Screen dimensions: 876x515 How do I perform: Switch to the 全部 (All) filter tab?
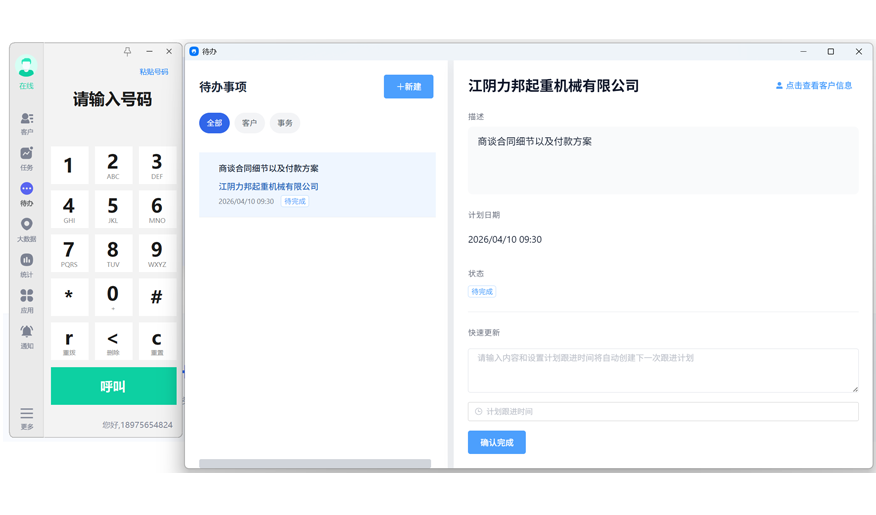[x=214, y=123]
